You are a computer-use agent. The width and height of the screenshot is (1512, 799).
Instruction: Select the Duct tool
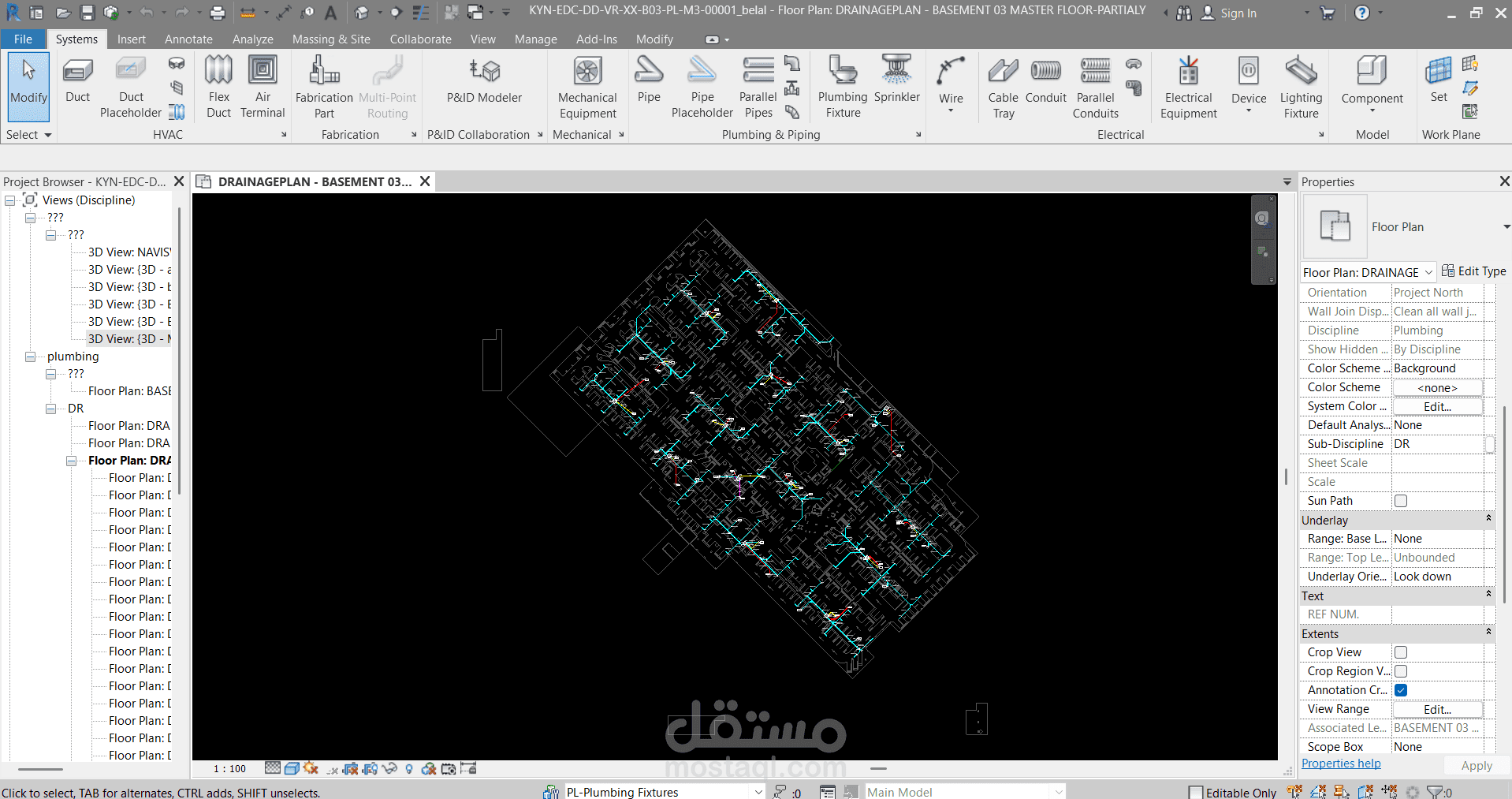pyautogui.click(x=77, y=81)
